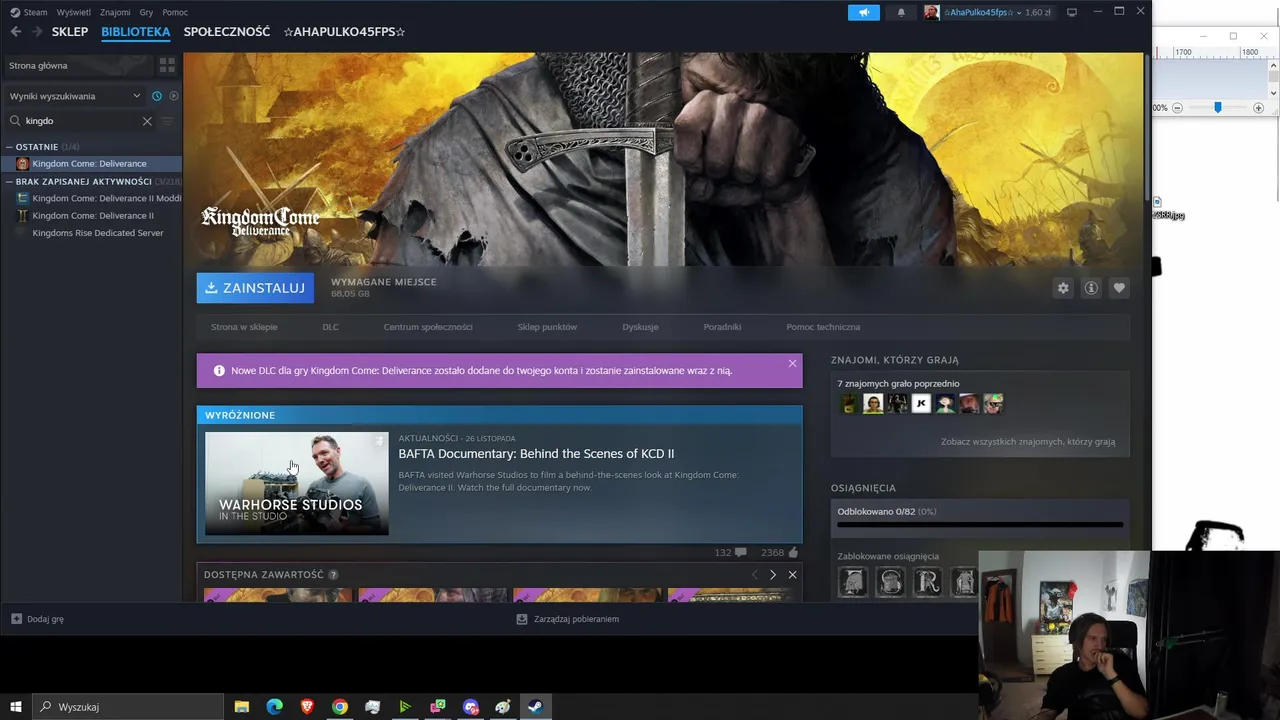Click the 2368 thumbs-up icon

pos(793,552)
